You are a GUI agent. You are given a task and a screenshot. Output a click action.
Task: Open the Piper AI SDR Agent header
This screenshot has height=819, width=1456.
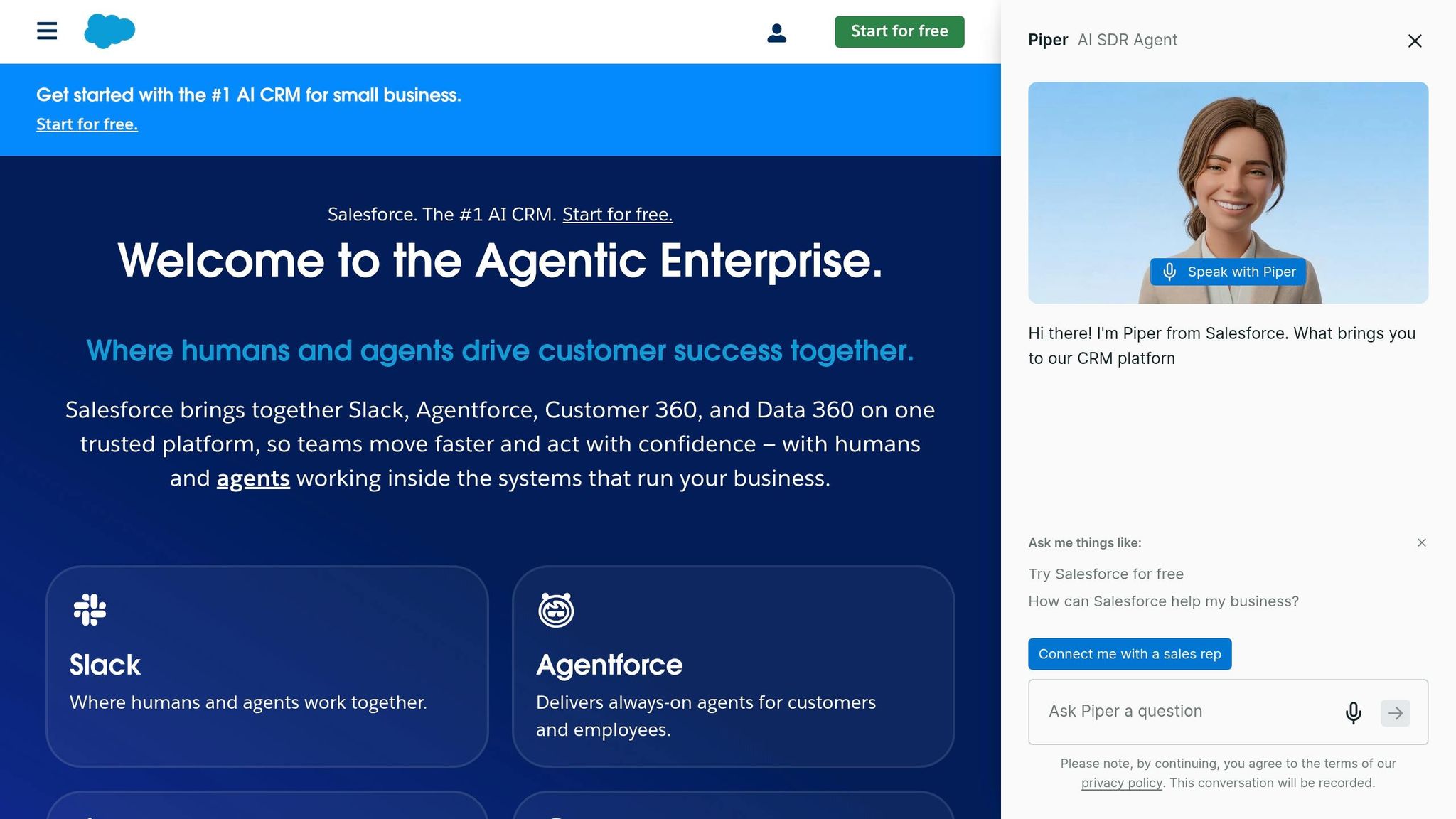point(1102,40)
